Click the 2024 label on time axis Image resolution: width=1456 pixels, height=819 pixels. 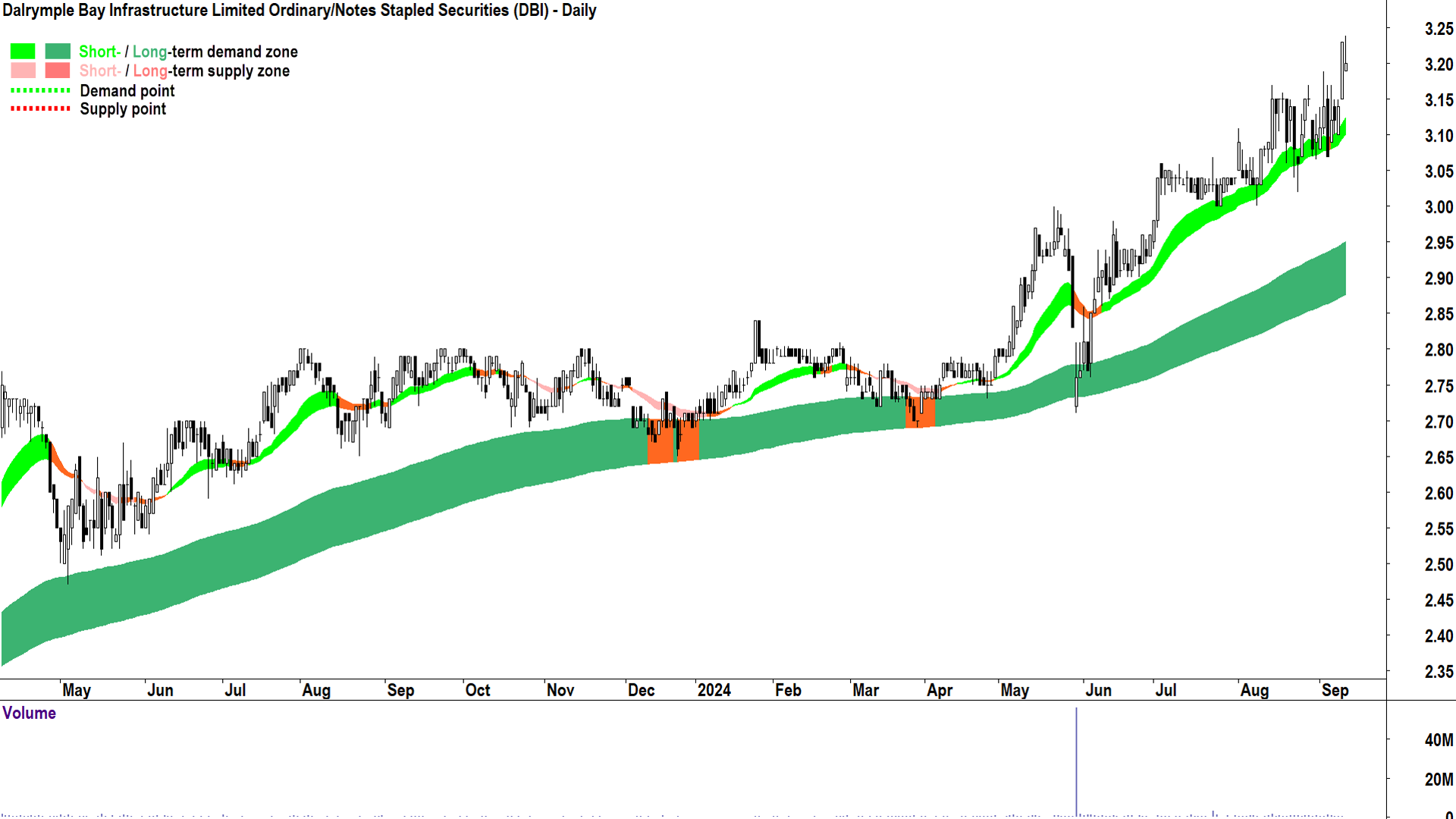(714, 690)
